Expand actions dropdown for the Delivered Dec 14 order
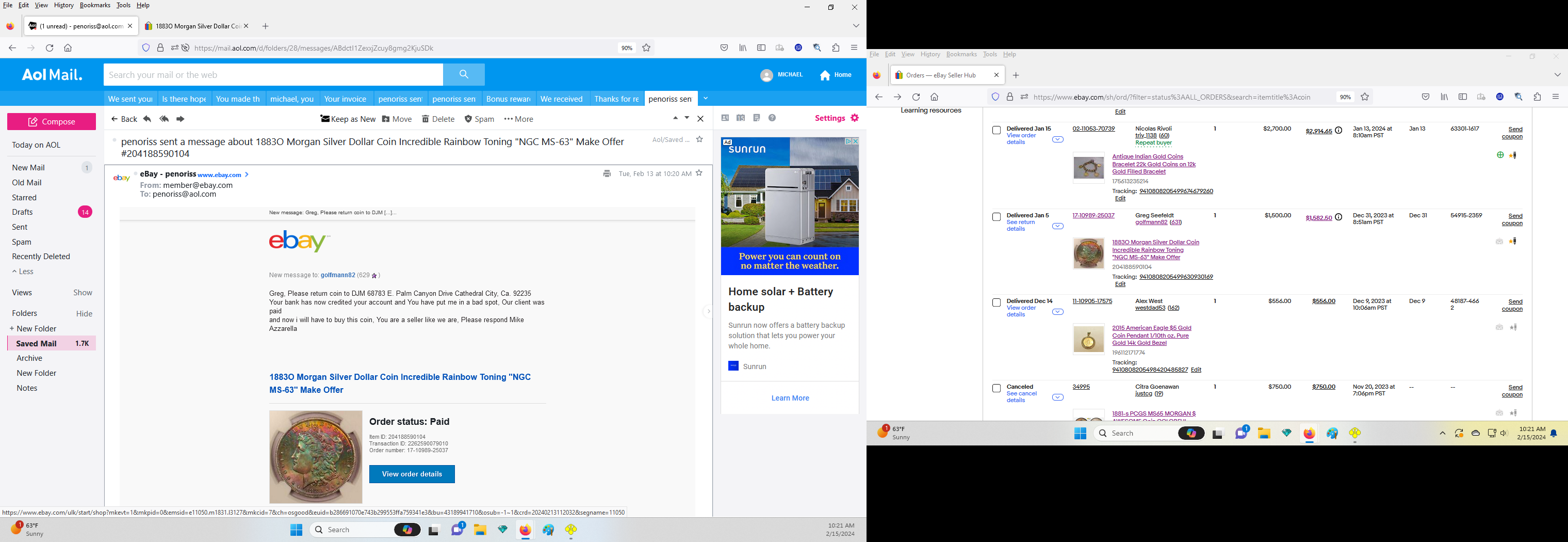 tap(1058, 312)
